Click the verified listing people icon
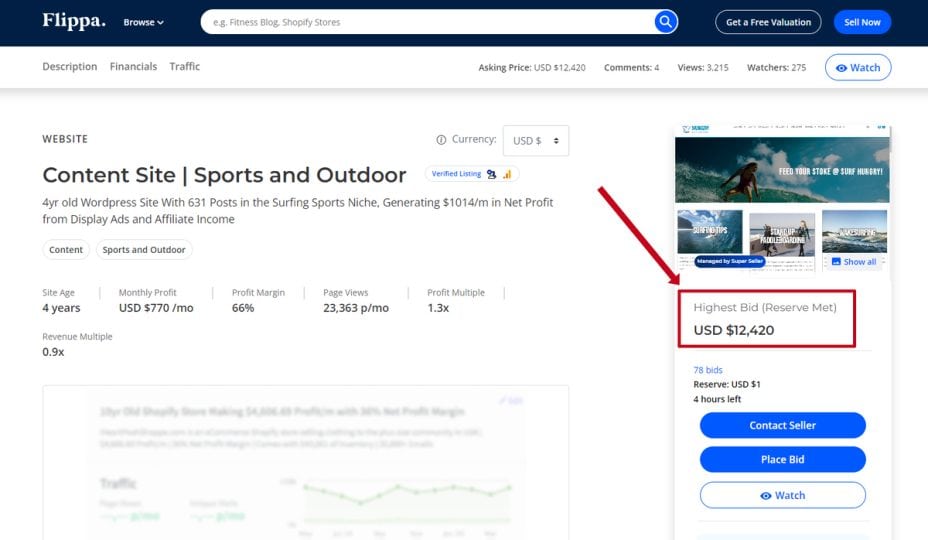The width and height of the screenshot is (928, 540). pos(491,174)
